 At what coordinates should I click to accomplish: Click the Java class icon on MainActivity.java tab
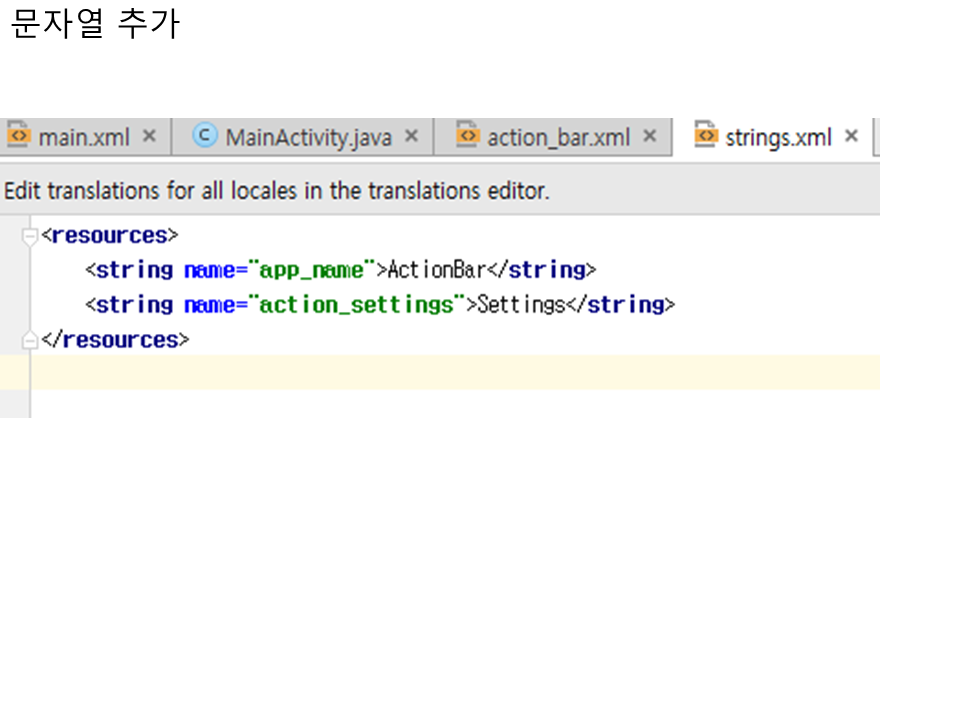[205, 136]
